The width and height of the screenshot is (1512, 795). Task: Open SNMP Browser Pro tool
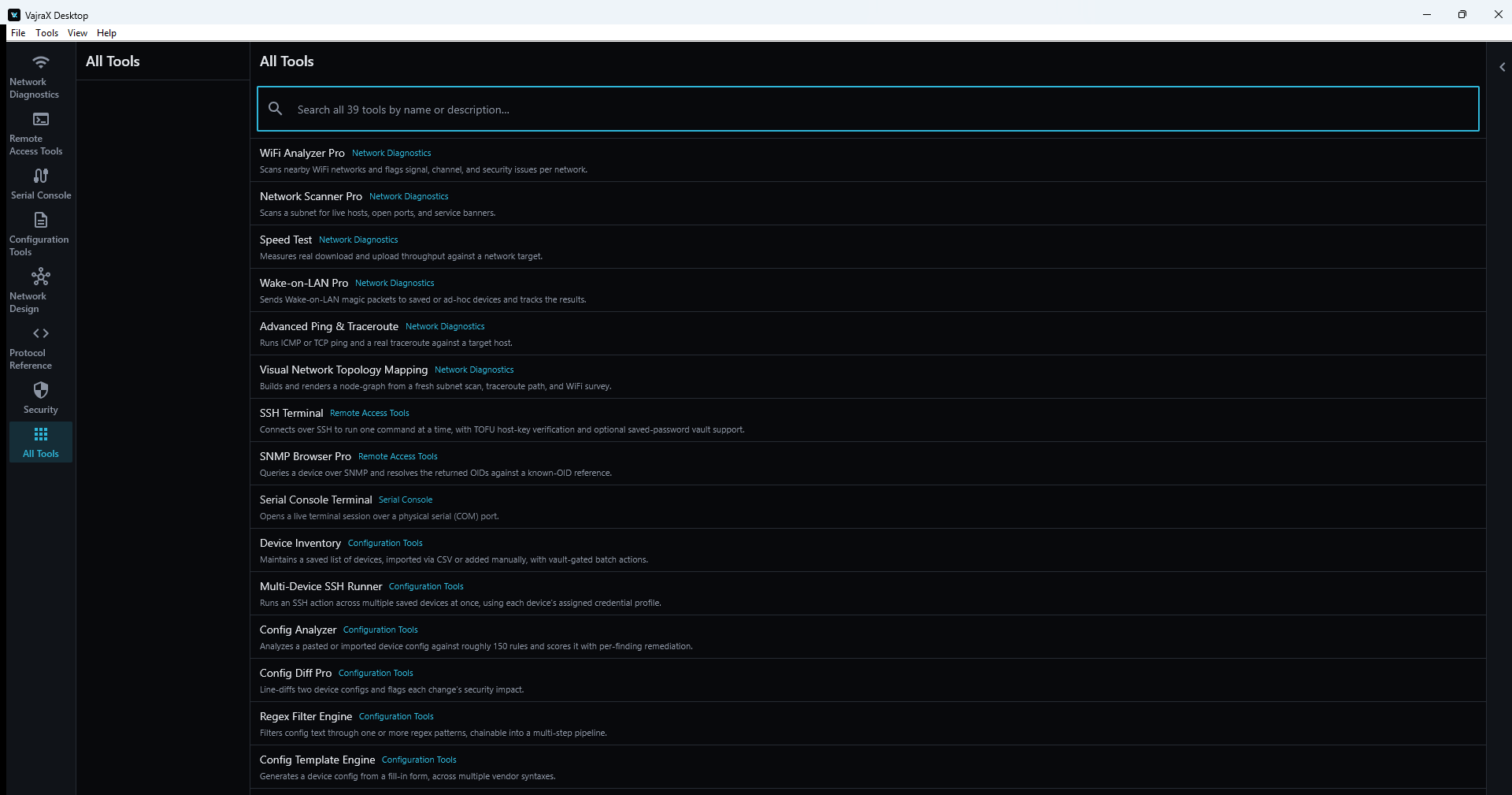(868, 464)
